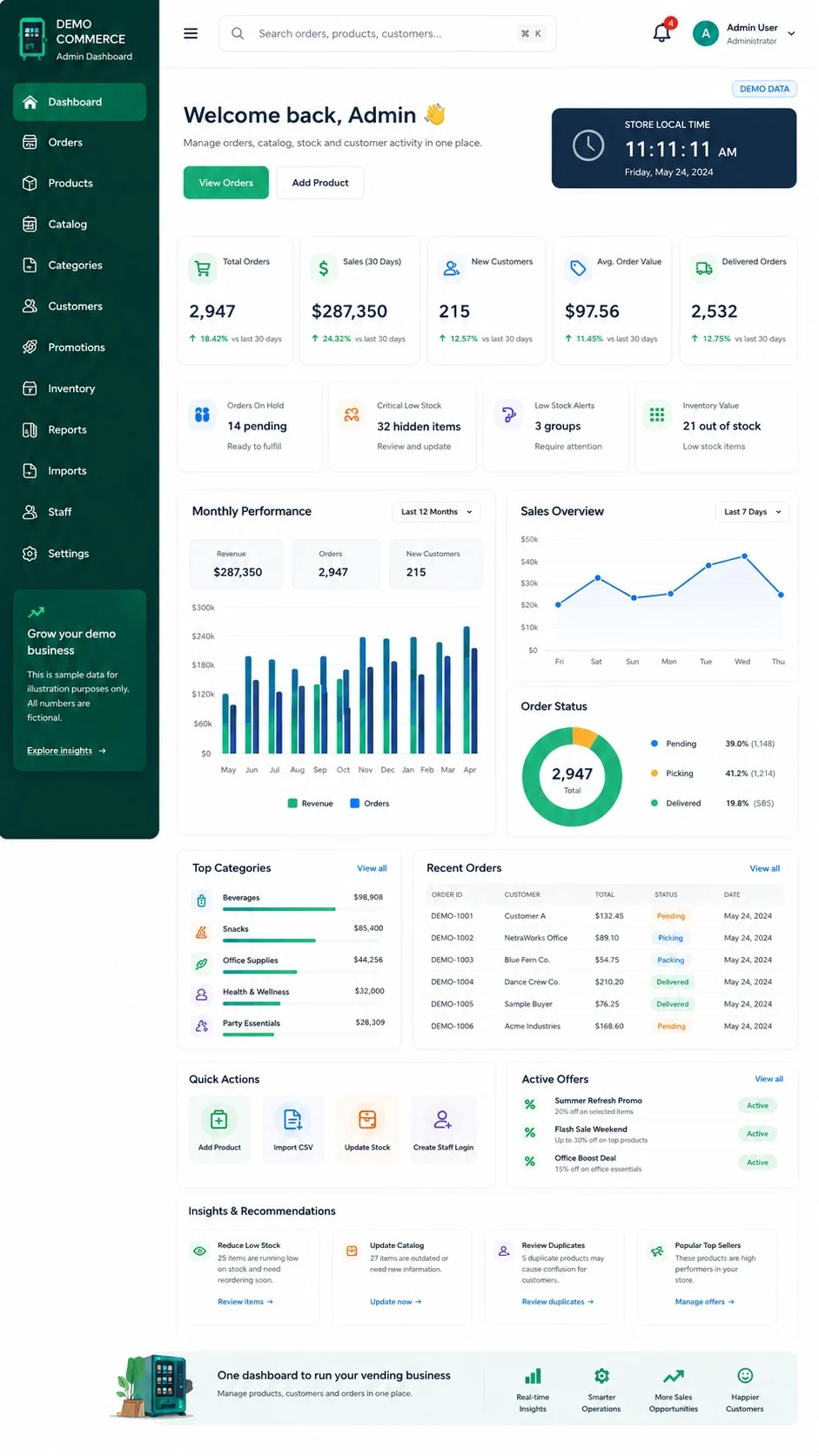The width and height of the screenshot is (819, 1456).
Task: Open View all for Active Offers
Action: coord(769,1079)
